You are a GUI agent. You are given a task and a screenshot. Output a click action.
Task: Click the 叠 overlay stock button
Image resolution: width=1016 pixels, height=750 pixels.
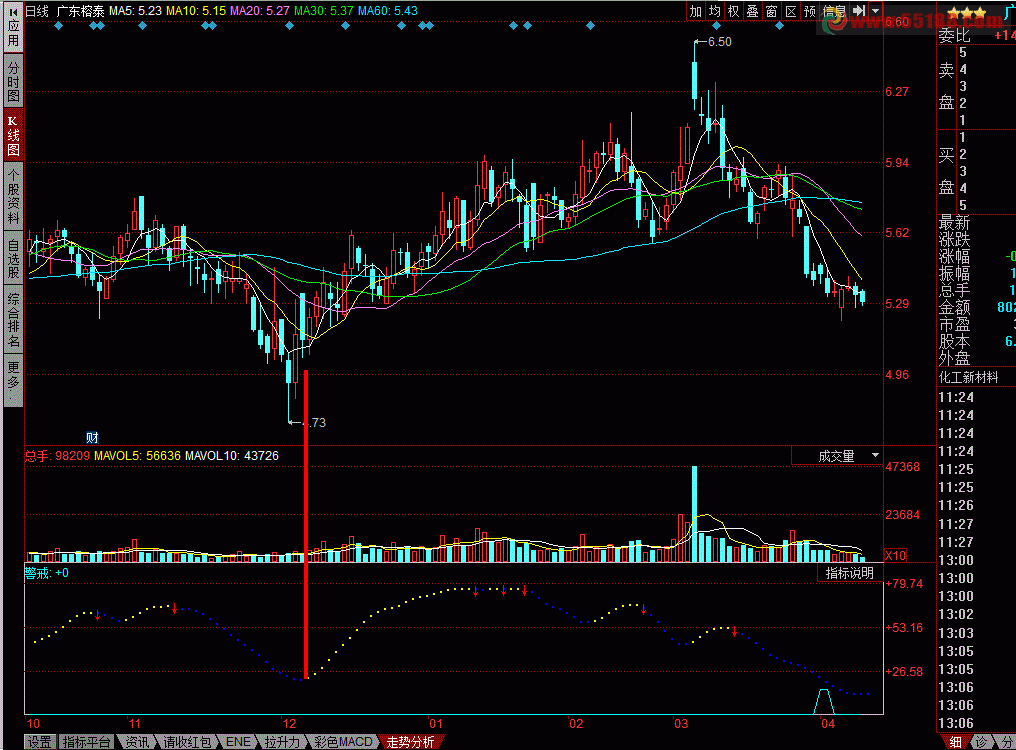click(752, 11)
